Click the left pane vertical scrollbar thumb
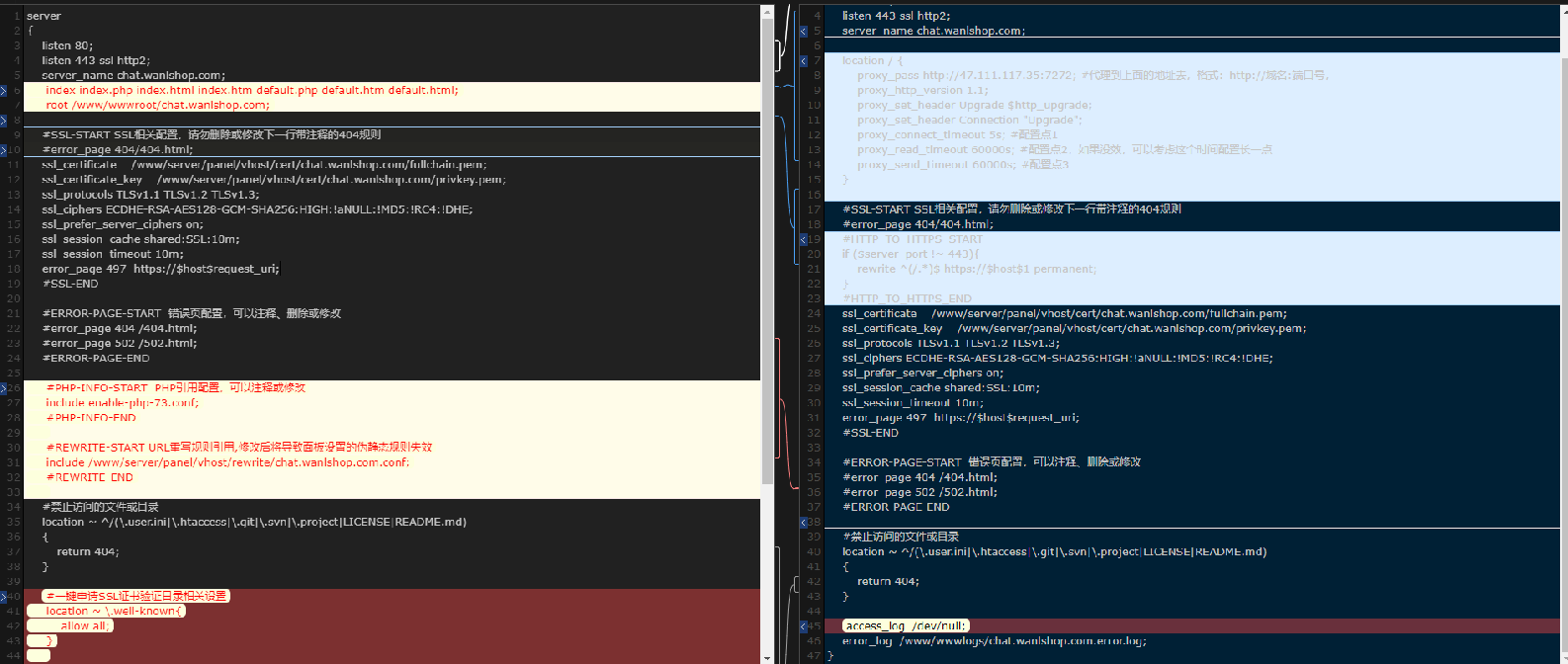The width and height of the screenshot is (1568, 664). click(767, 252)
